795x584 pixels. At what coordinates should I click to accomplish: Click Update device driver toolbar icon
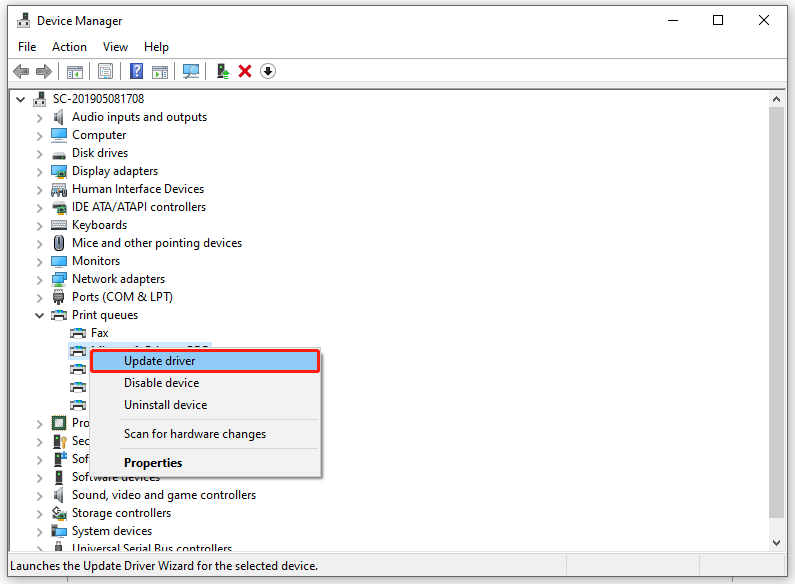pos(223,71)
